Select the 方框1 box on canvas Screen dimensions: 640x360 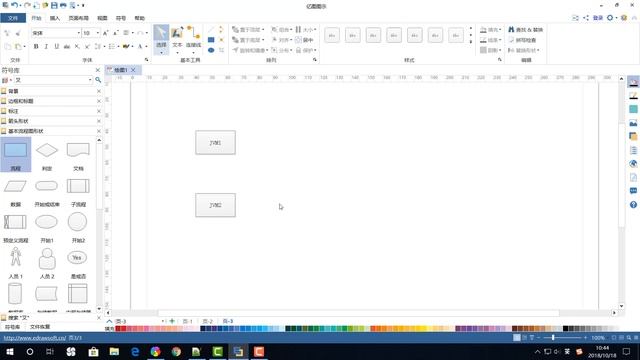tap(216, 142)
